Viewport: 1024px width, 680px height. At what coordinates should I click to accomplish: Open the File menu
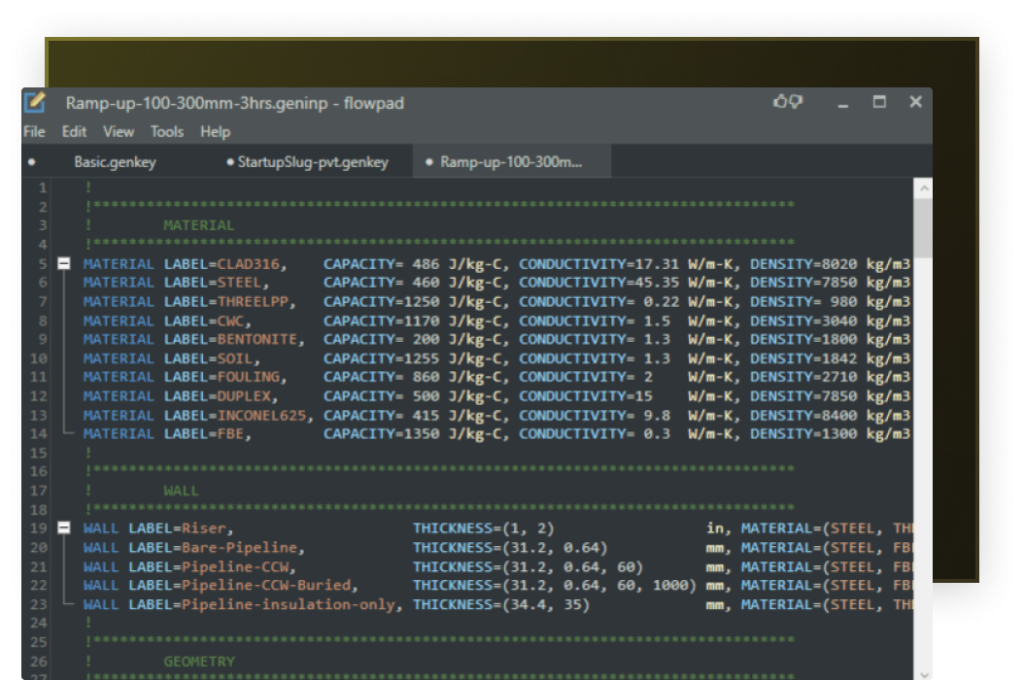tap(34, 132)
